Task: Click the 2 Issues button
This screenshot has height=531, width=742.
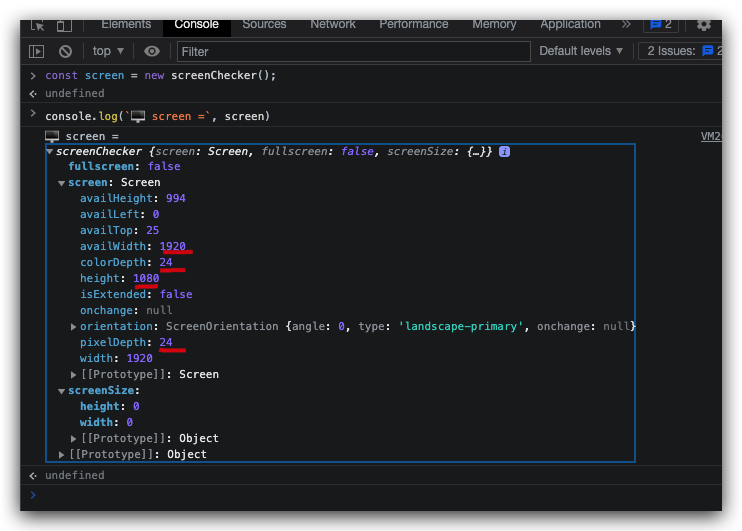Action: [680, 51]
